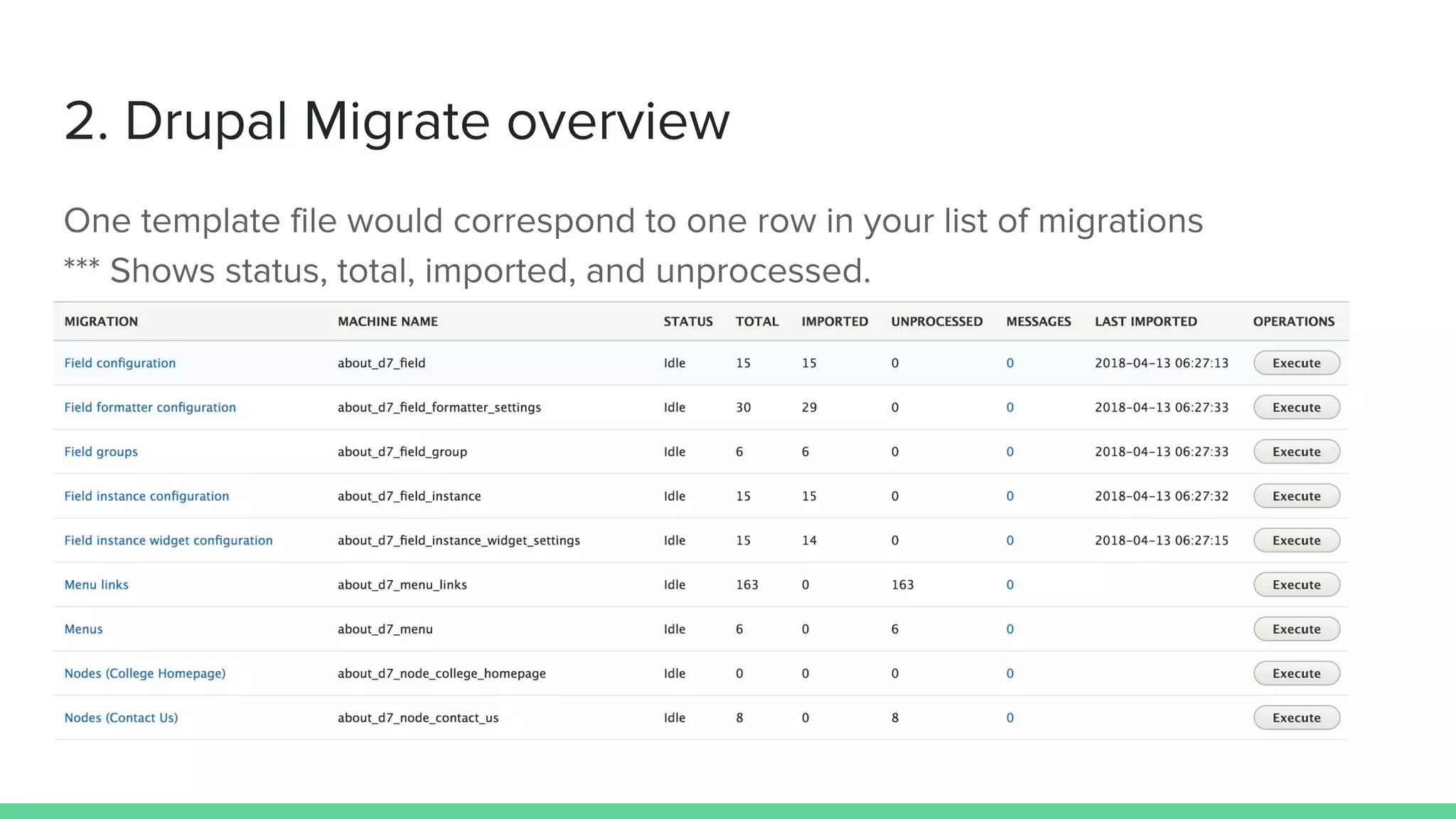The image size is (1456, 819).
Task: Execute the about_d7_field_group migration
Action: point(1295,452)
